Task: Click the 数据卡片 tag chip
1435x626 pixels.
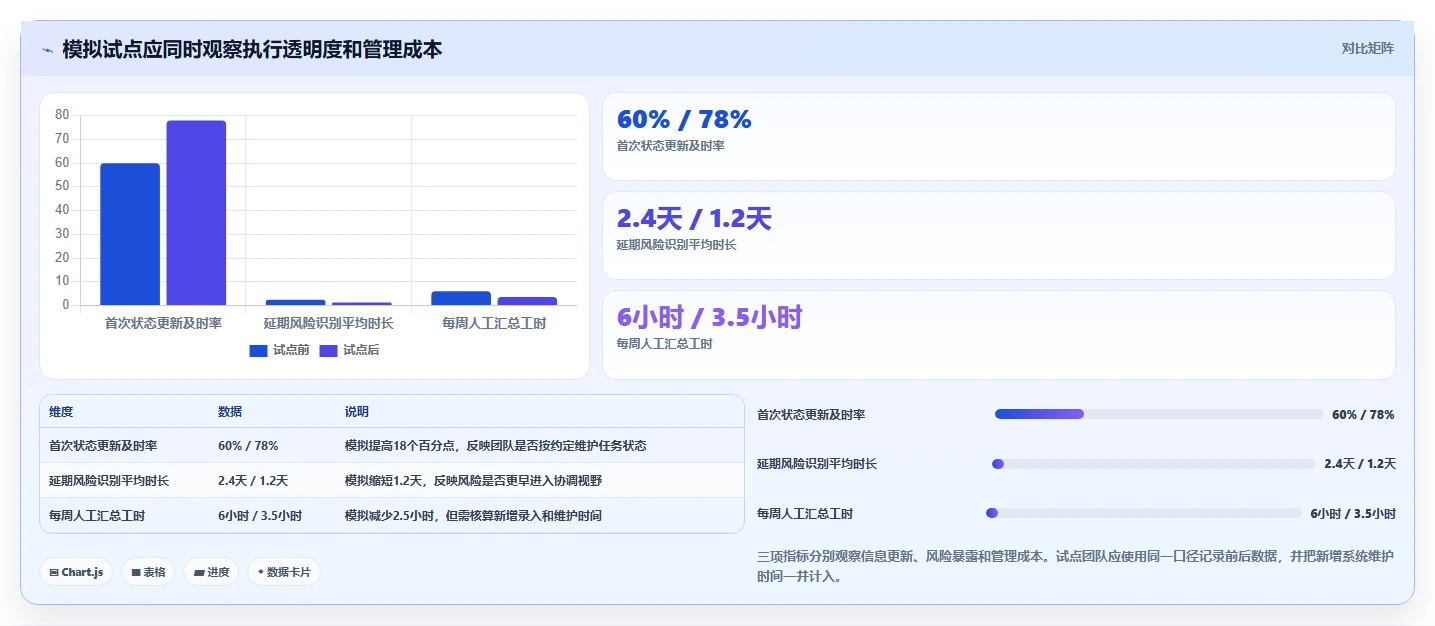Action: (284, 572)
